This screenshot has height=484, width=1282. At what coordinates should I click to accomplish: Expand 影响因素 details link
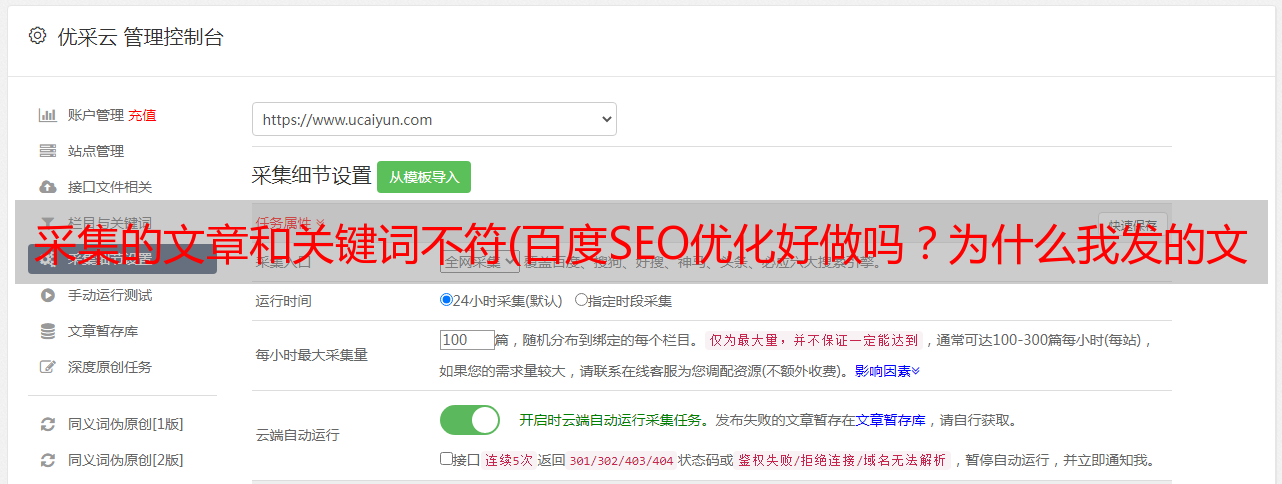tap(887, 371)
